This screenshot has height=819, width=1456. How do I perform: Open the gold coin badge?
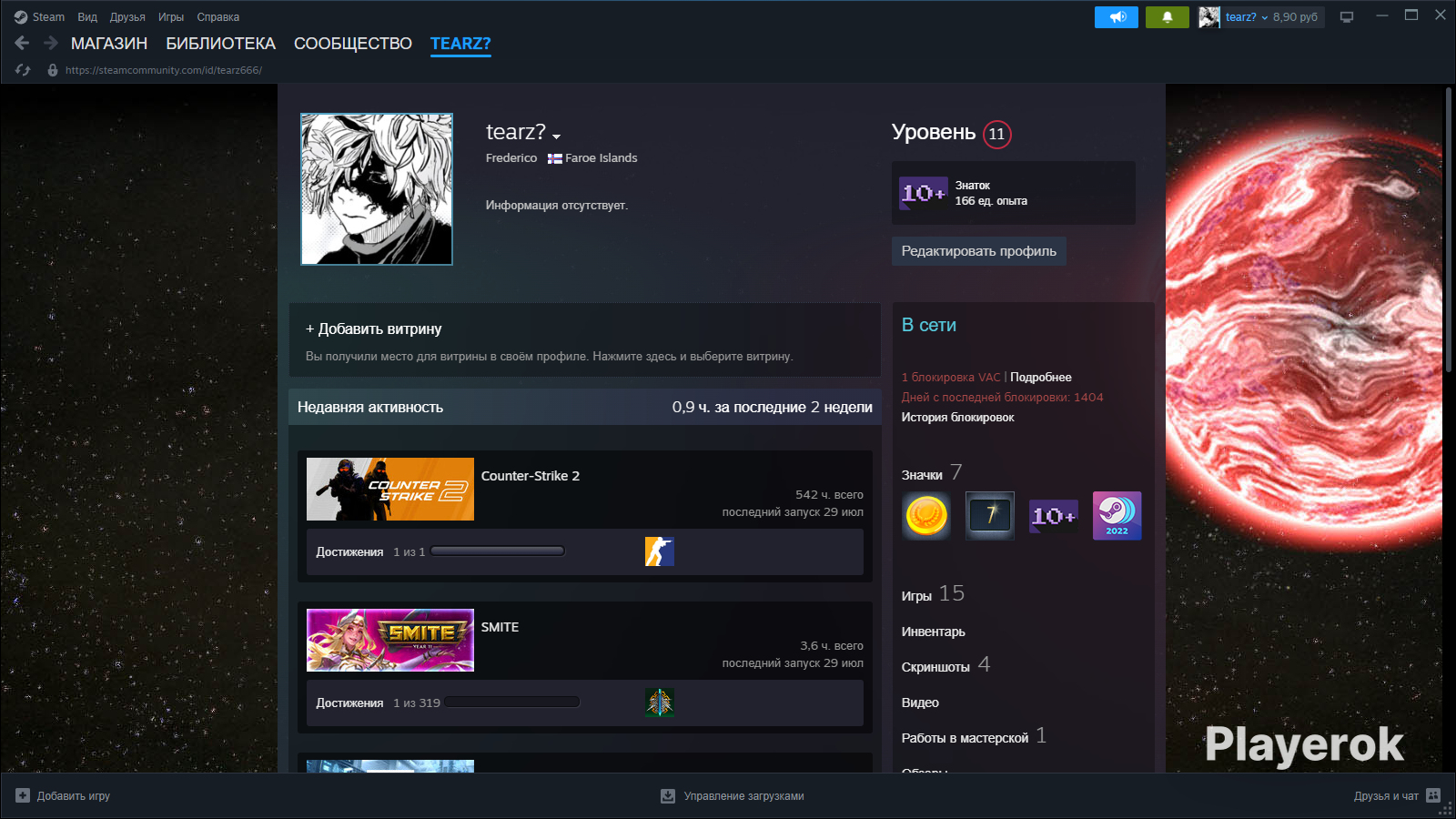[x=926, y=516]
